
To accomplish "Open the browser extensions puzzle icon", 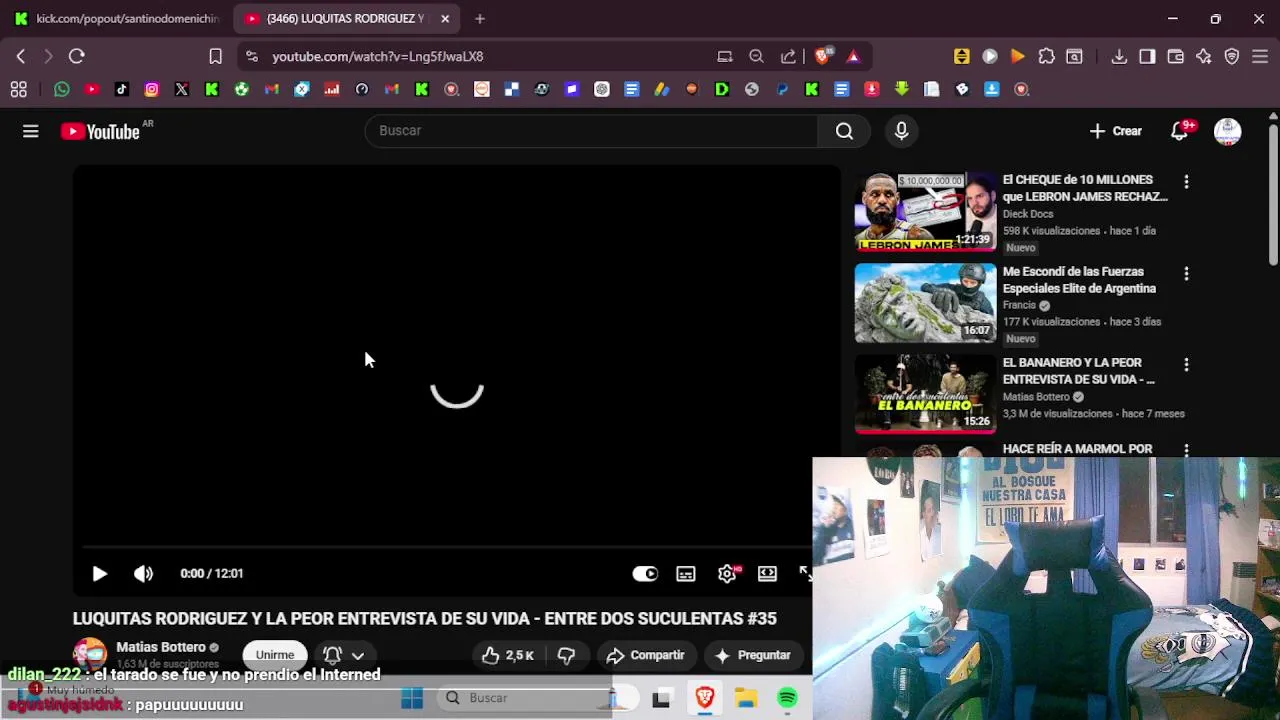I will click(1046, 57).
